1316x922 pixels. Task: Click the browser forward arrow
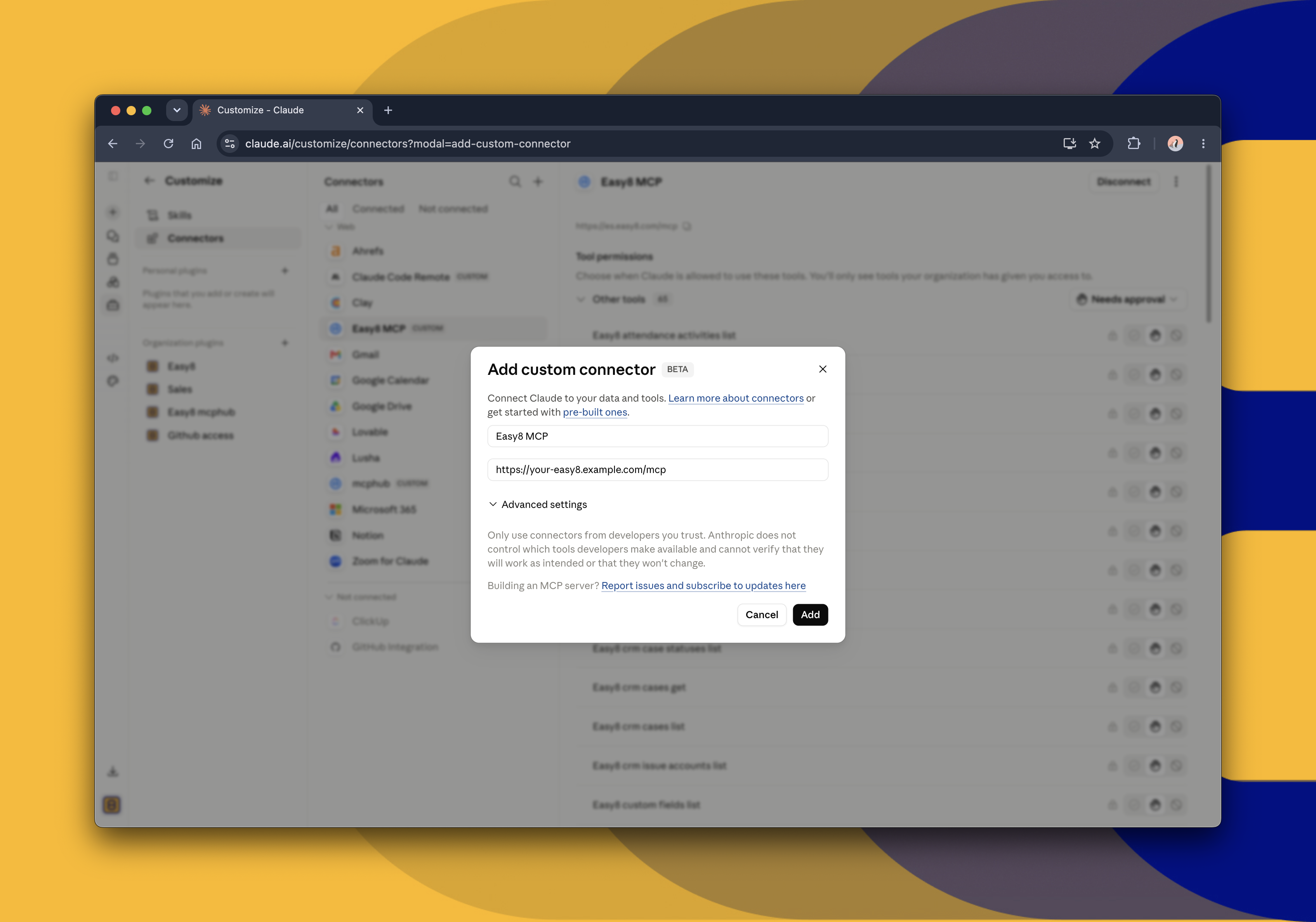click(141, 143)
